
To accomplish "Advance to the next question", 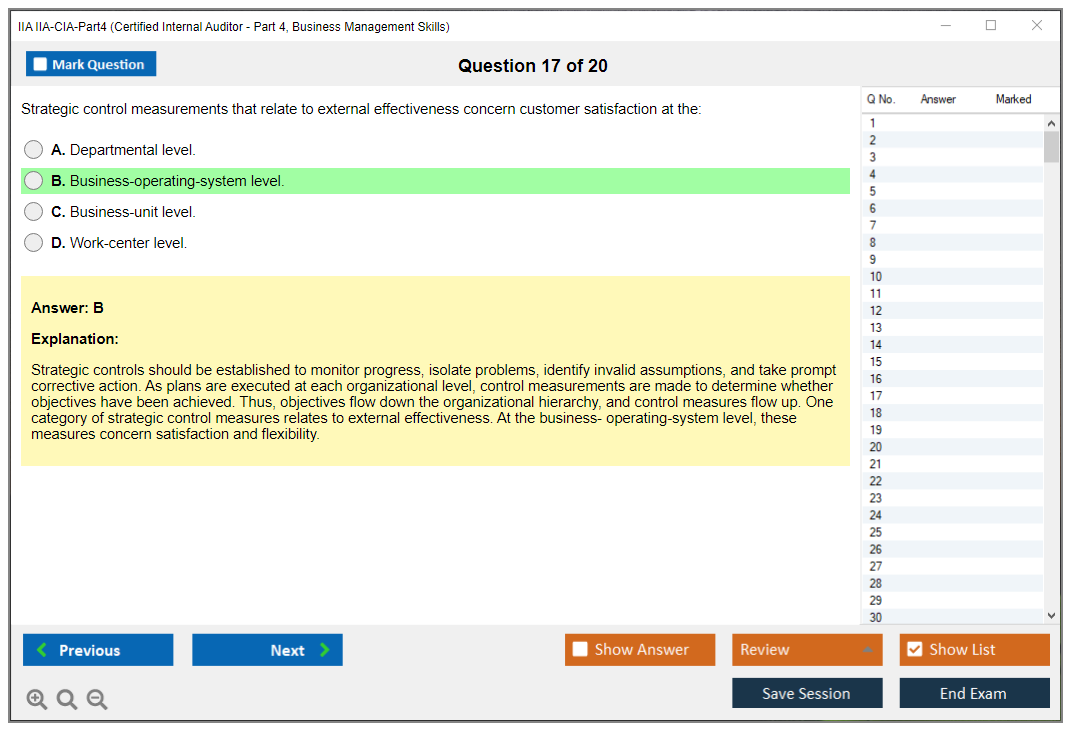I will (267, 650).
